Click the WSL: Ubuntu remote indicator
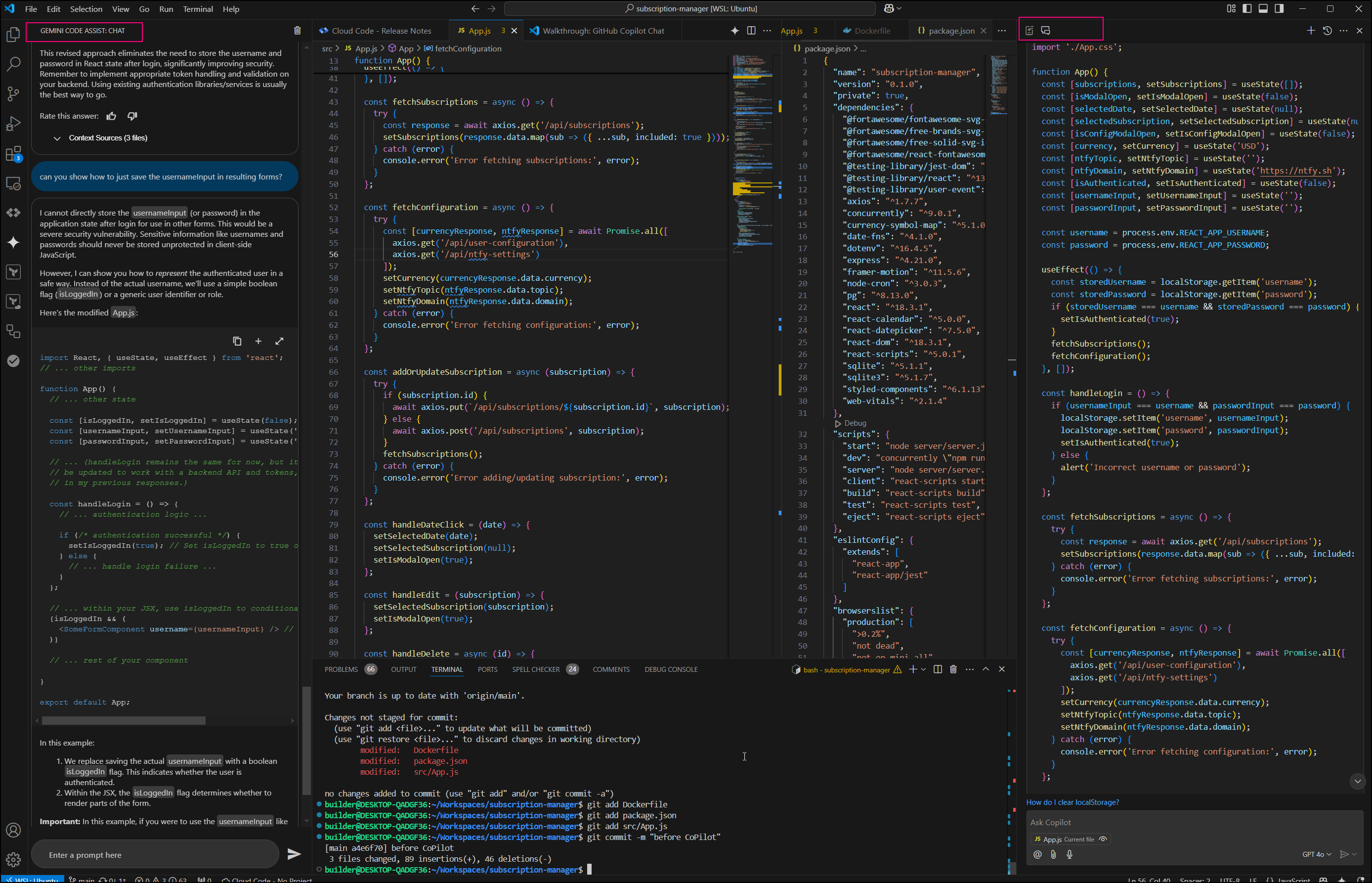 click(x=32, y=879)
